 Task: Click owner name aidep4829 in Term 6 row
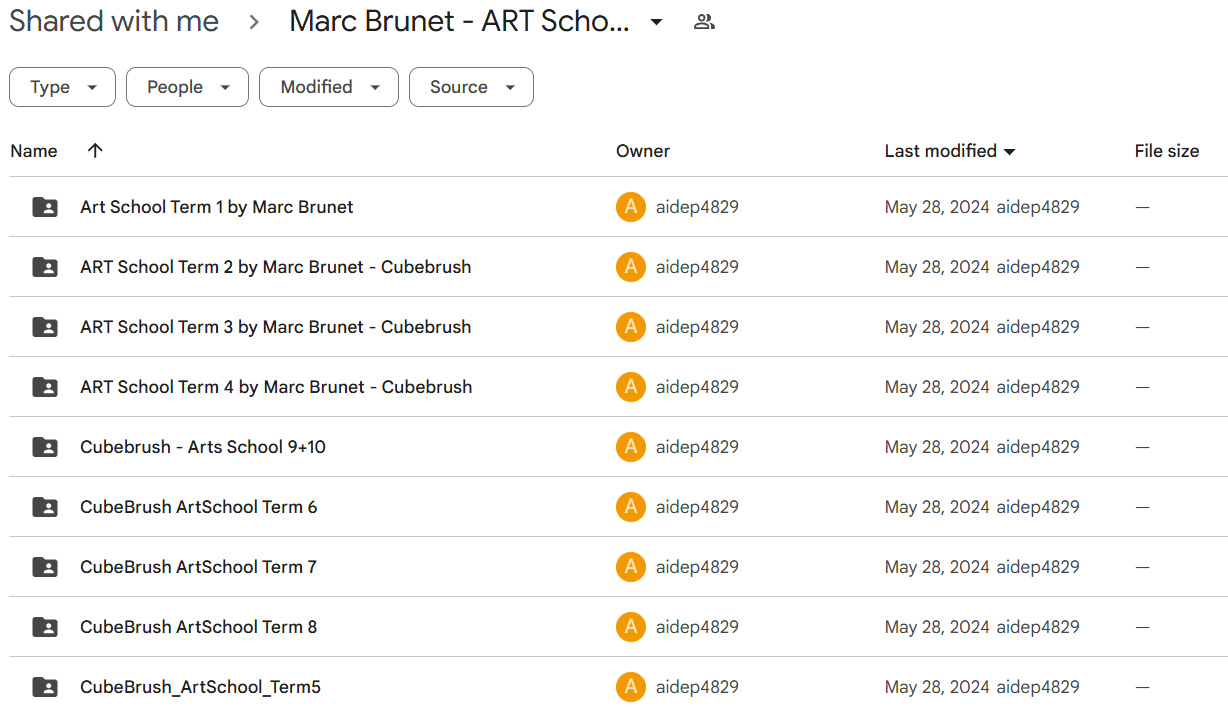click(698, 507)
